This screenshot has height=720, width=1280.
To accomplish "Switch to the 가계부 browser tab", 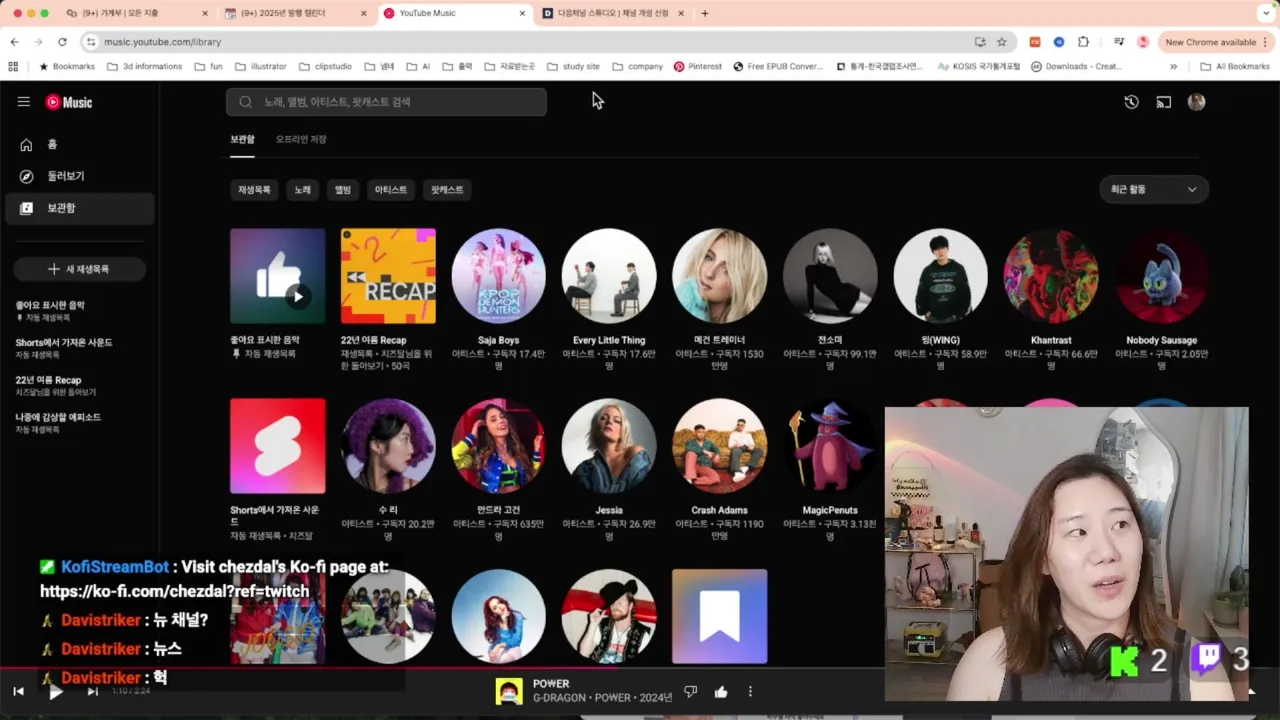I will (x=135, y=13).
